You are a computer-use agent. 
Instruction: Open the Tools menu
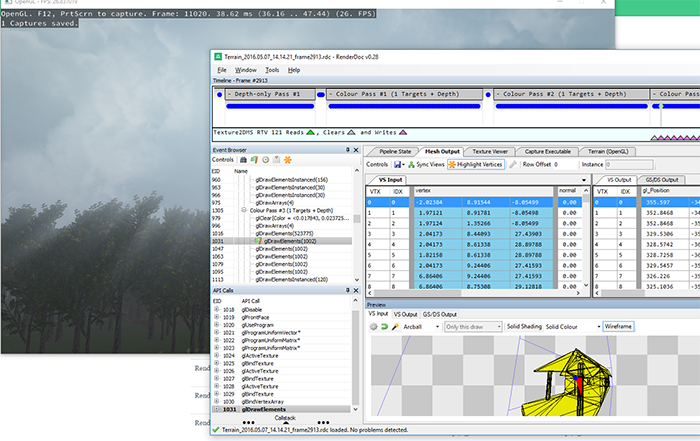272,70
